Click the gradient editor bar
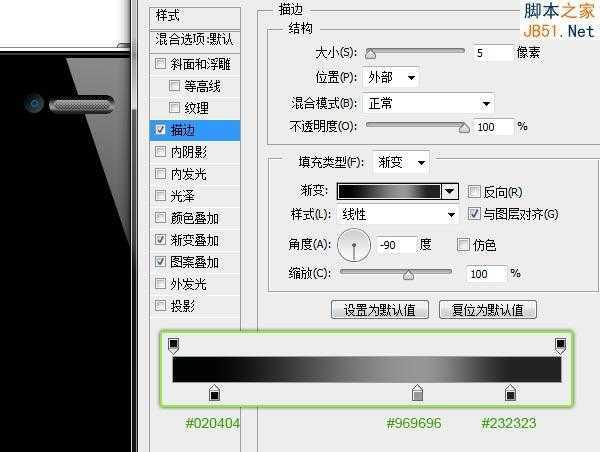Image resolution: width=600 pixels, height=452 pixels. pos(367,369)
